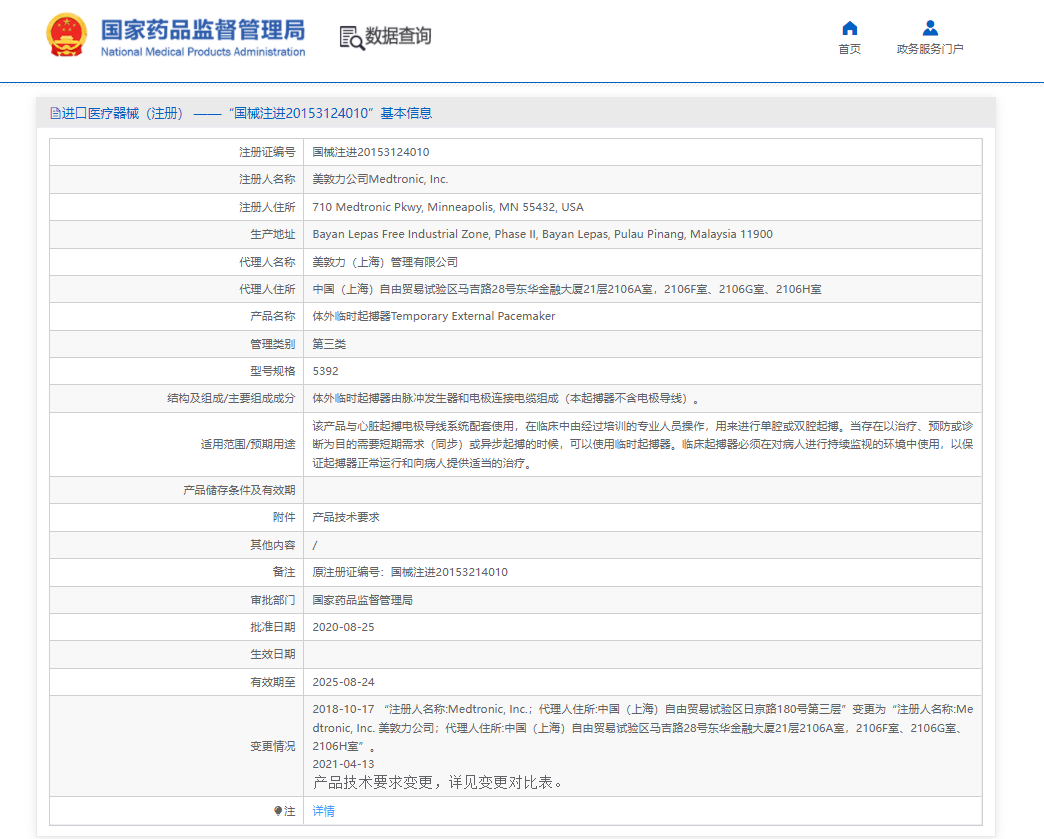Select the value 国家药品监督管理局 beside 审批部门
Image resolution: width=1044 pixels, height=839 pixels.
[362, 601]
